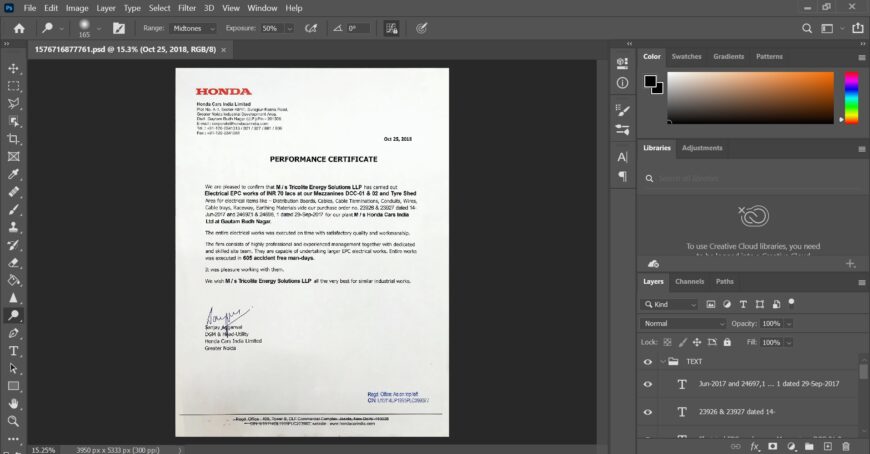Screen dimensions: 870x454
Task: Select the Sharpen/Blur tool
Action: (13, 298)
